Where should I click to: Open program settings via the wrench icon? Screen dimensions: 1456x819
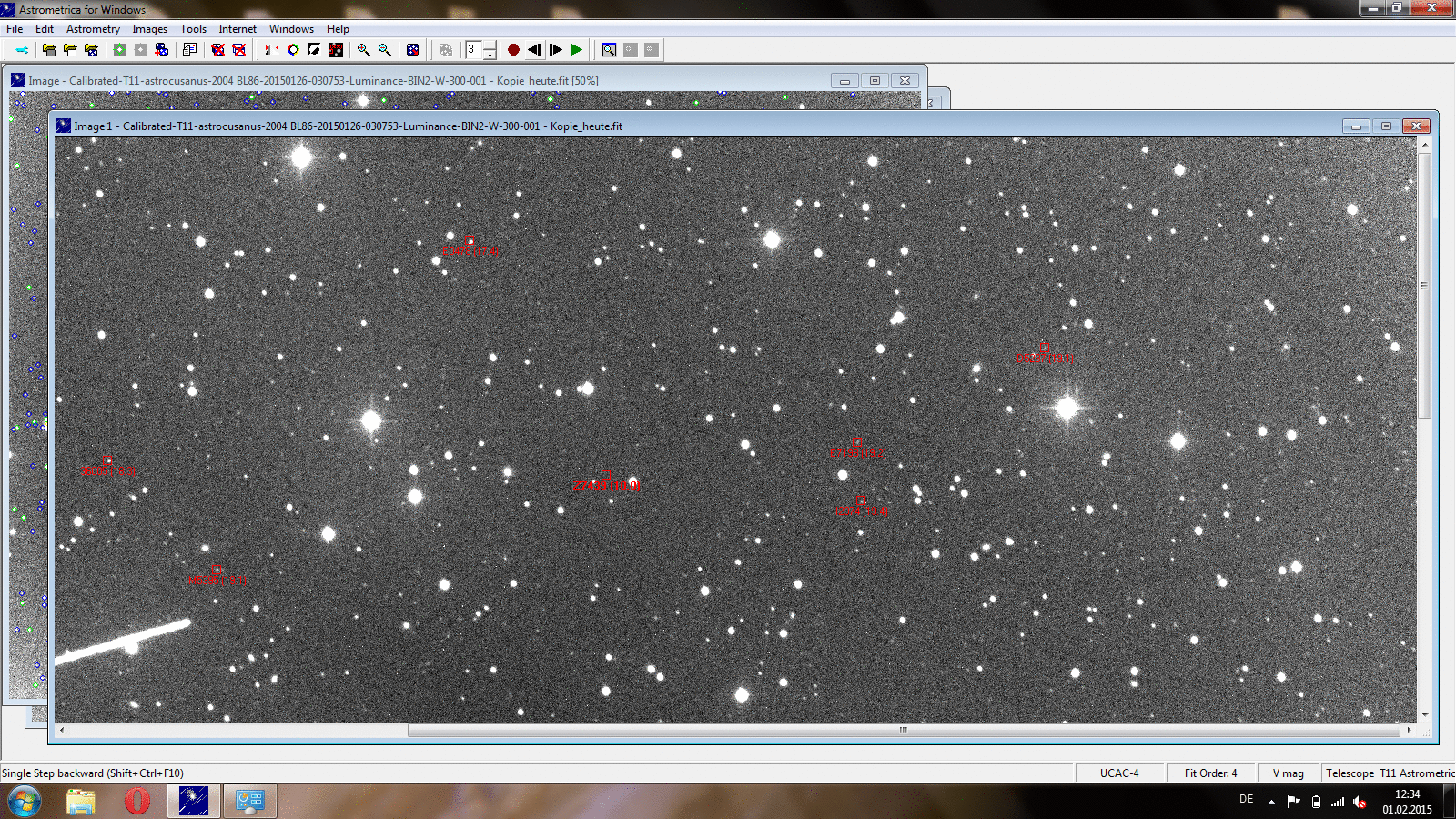coord(22,50)
